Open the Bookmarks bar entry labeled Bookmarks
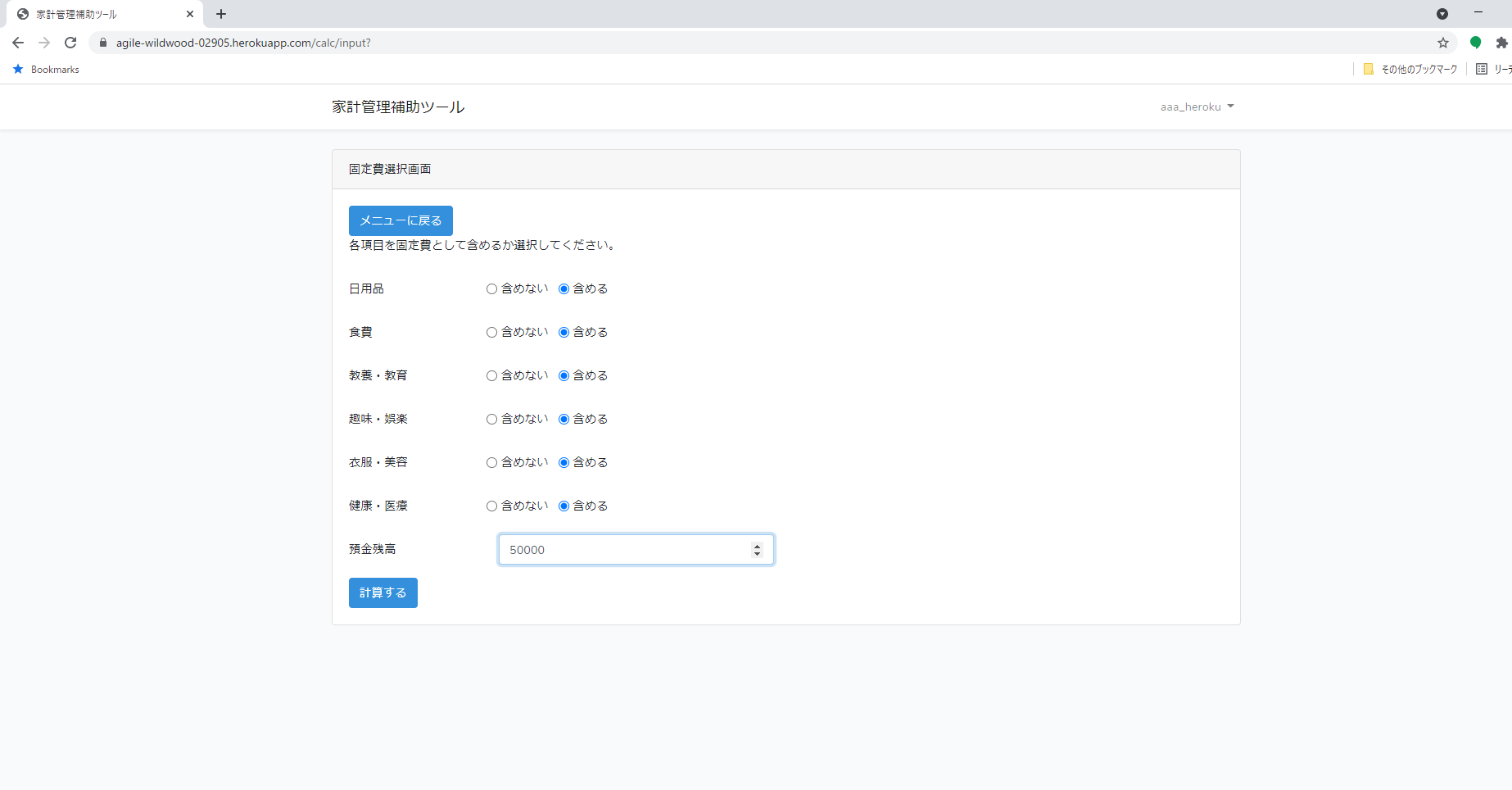The image size is (1512, 790). click(x=45, y=69)
